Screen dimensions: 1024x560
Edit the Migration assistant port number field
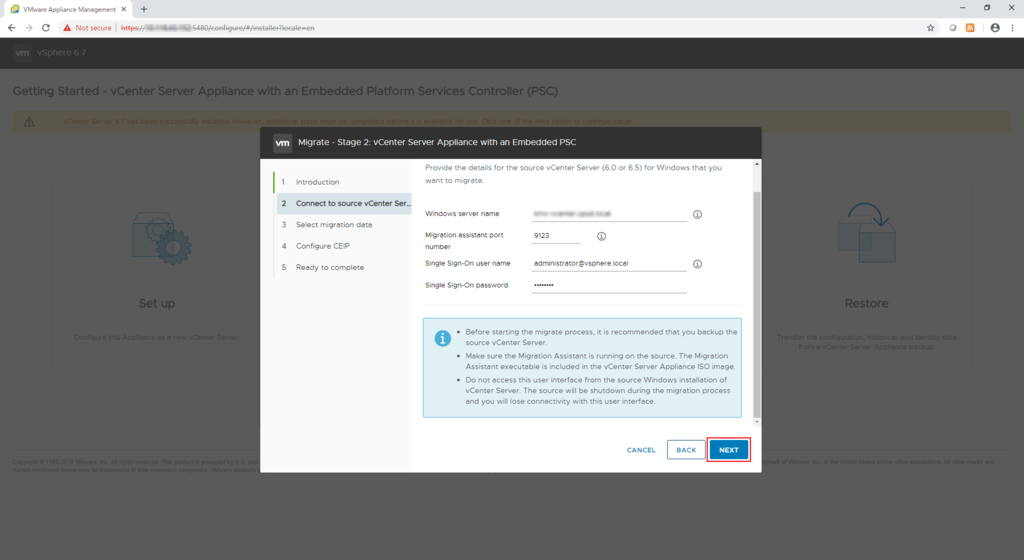pos(556,236)
